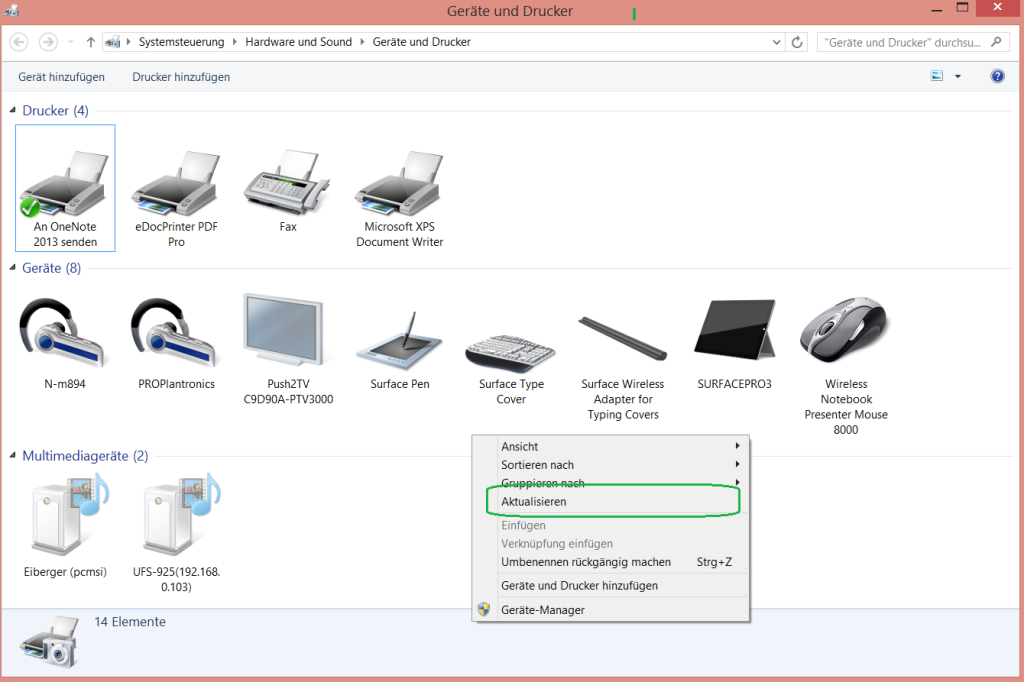This screenshot has width=1024, height=682.
Task: Open the recent locations dropdown arrow
Action: pyautogui.click(x=71, y=42)
